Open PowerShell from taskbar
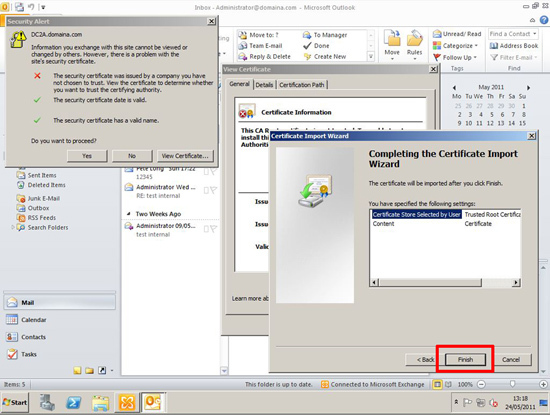 (73, 403)
